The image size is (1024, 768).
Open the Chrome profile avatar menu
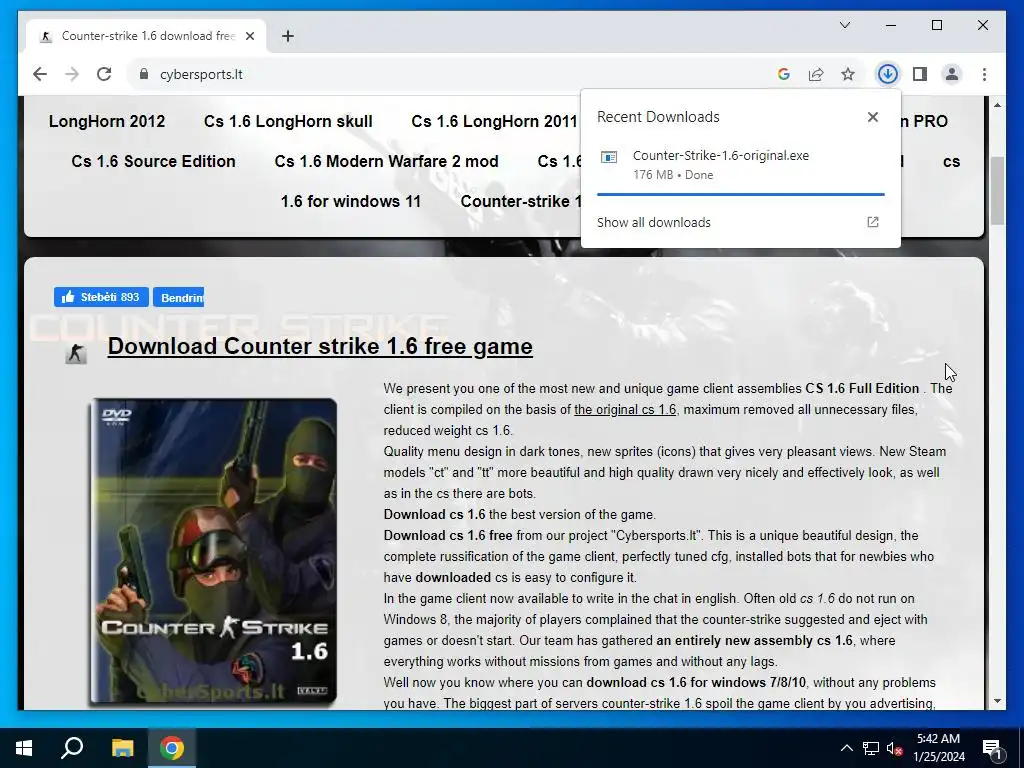(952, 74)
